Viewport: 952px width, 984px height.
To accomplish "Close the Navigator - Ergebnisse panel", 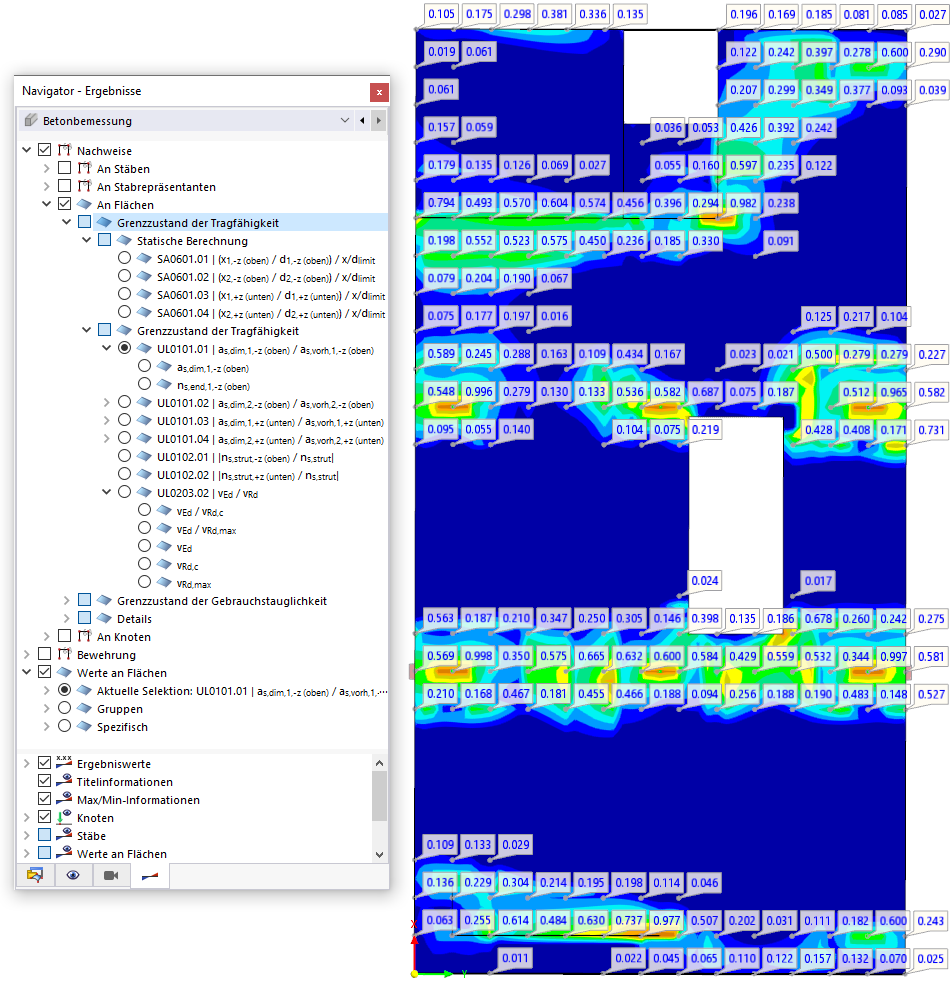I will (379, 92).
